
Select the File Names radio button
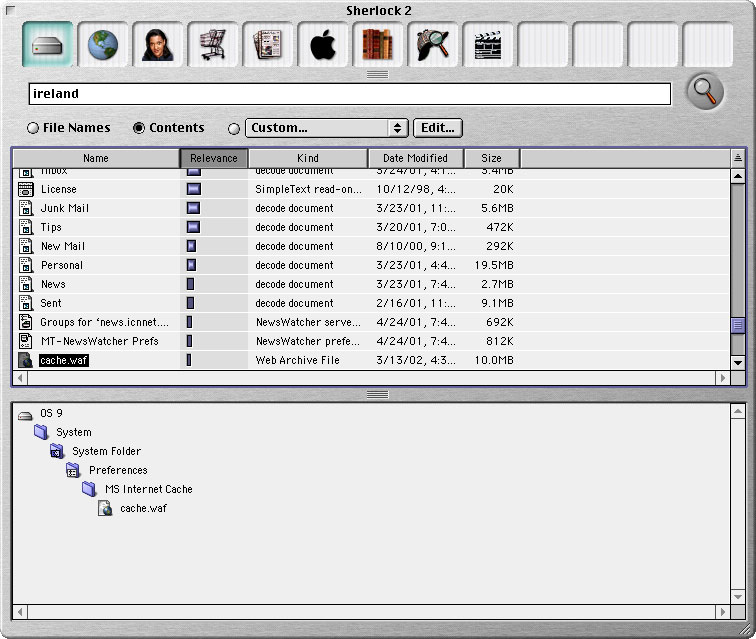point(32,128)
